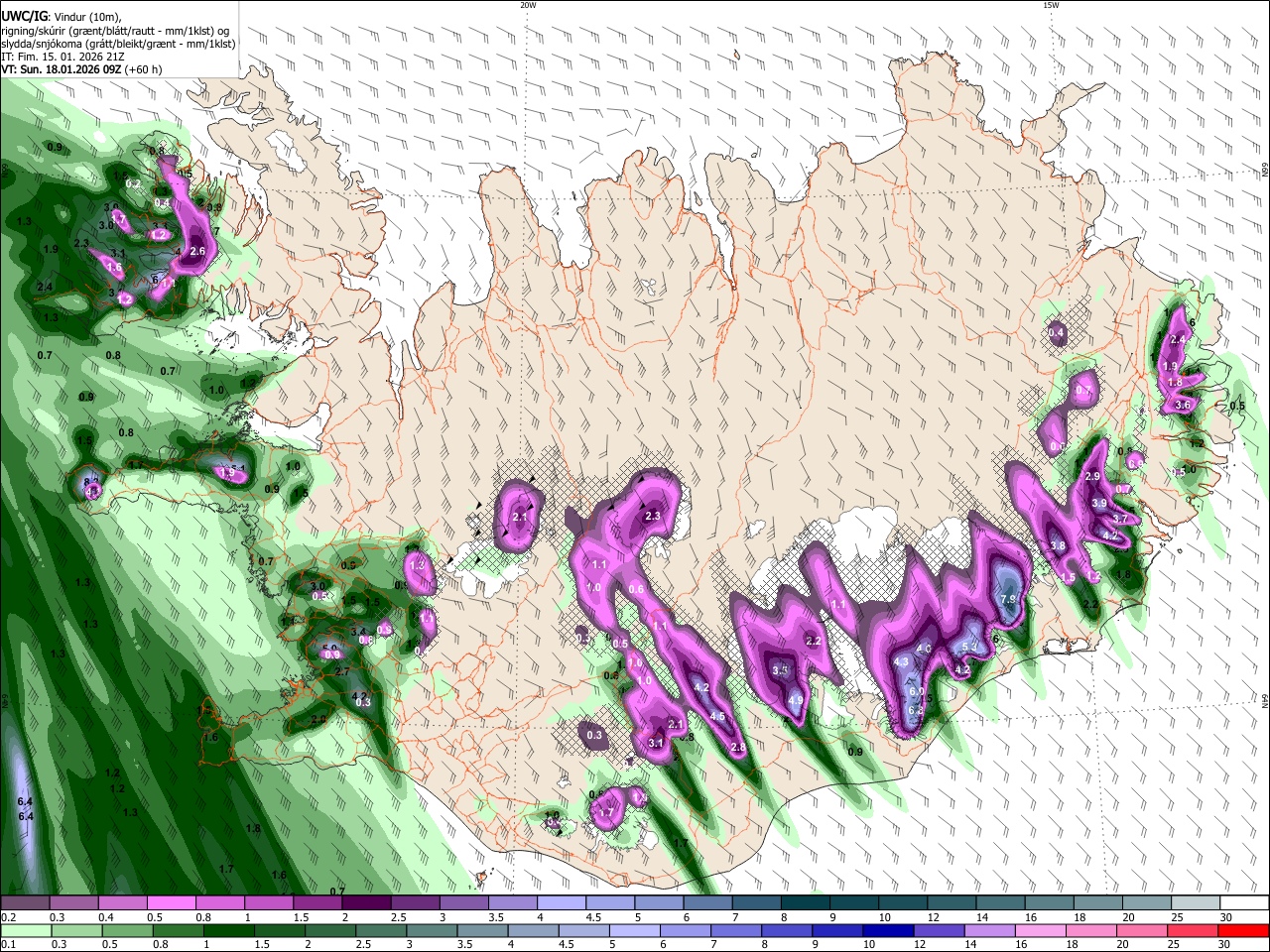Click the 'rigning/skúrir' legend description line

(115, 31)
